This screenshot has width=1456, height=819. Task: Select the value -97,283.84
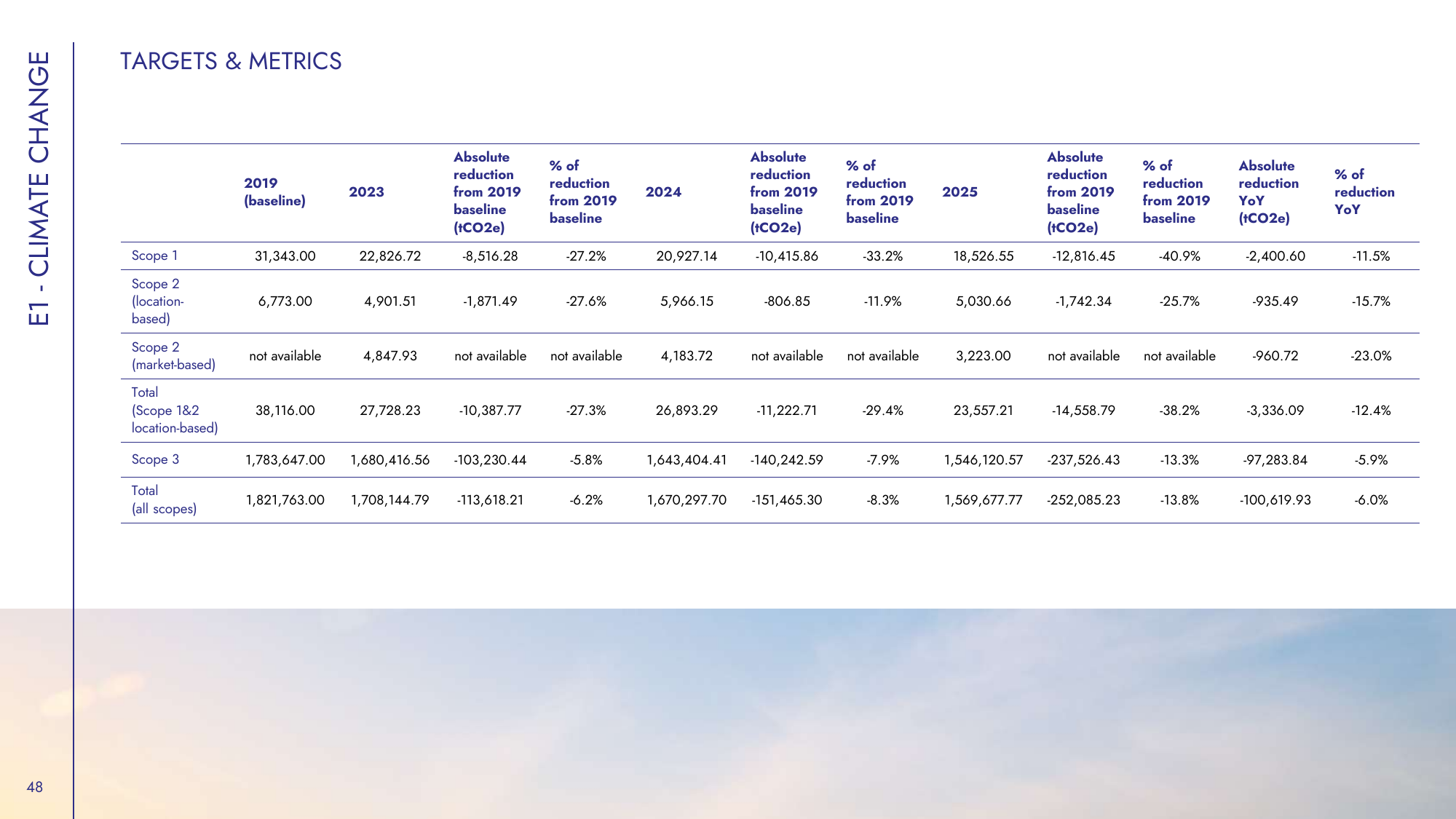click(1275, 460)
